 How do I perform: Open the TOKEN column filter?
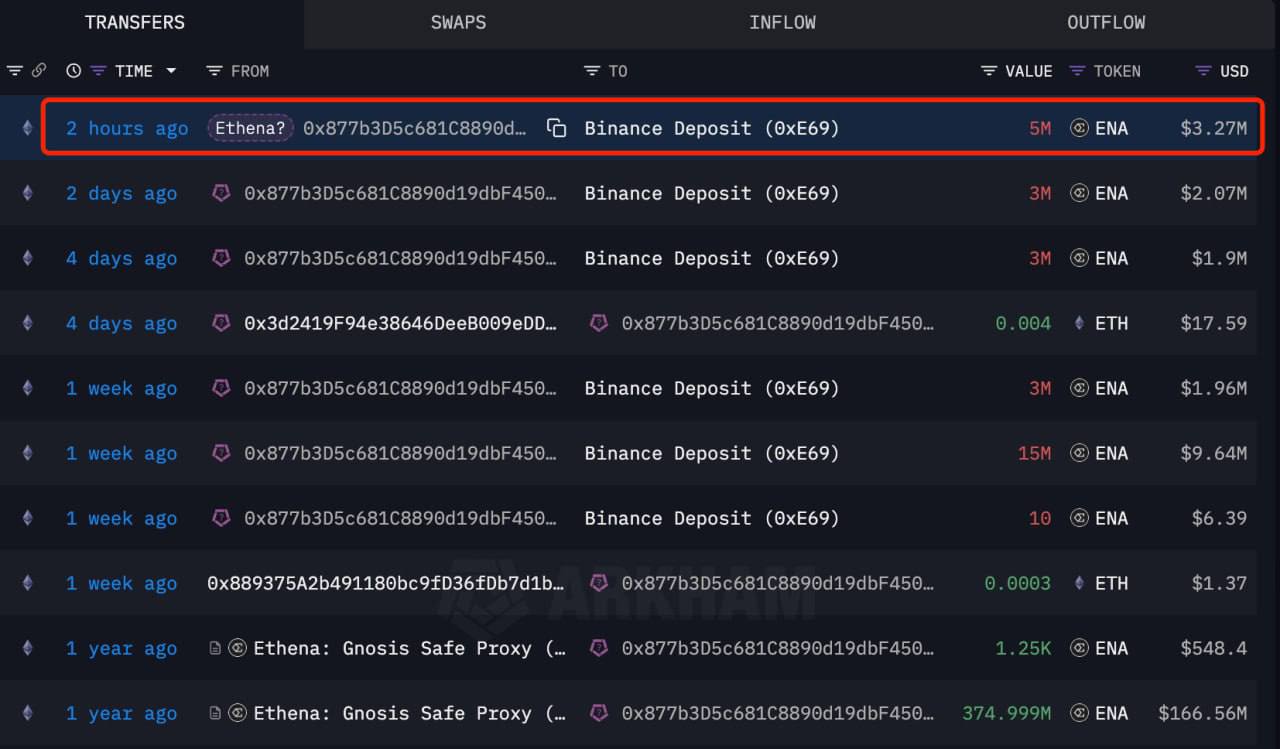(x=1077, y=71)
